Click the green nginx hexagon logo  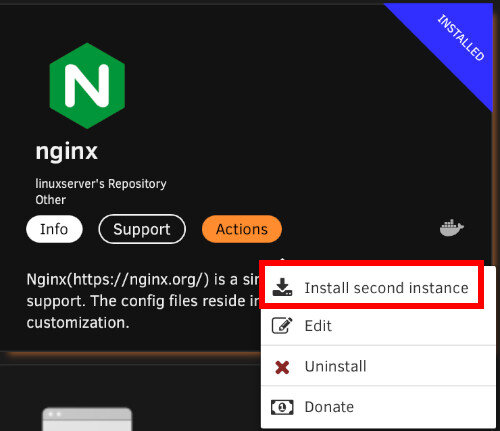pos(87,86)
